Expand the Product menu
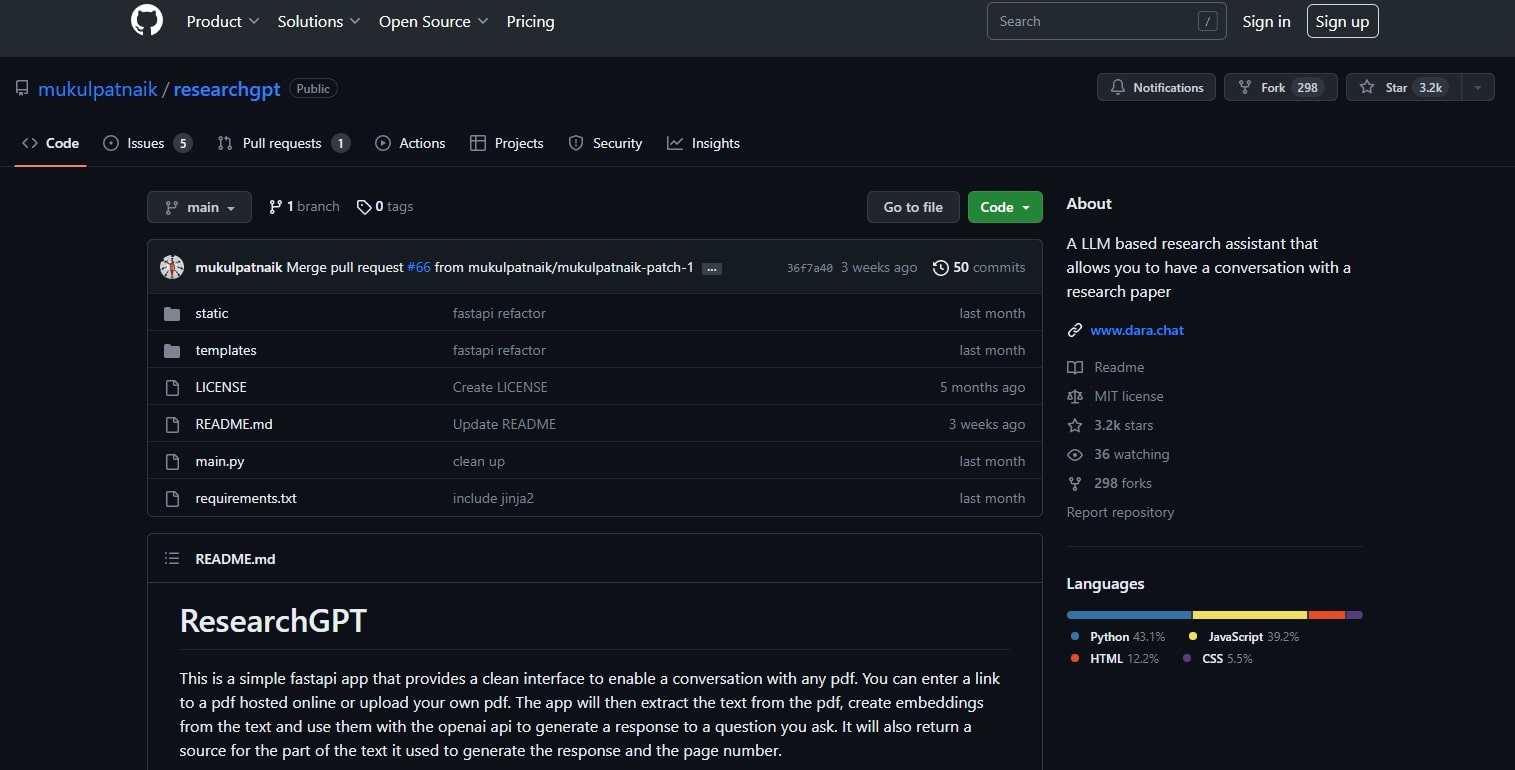Screen dimensions: 1515x770 click(x=222, y=21)
